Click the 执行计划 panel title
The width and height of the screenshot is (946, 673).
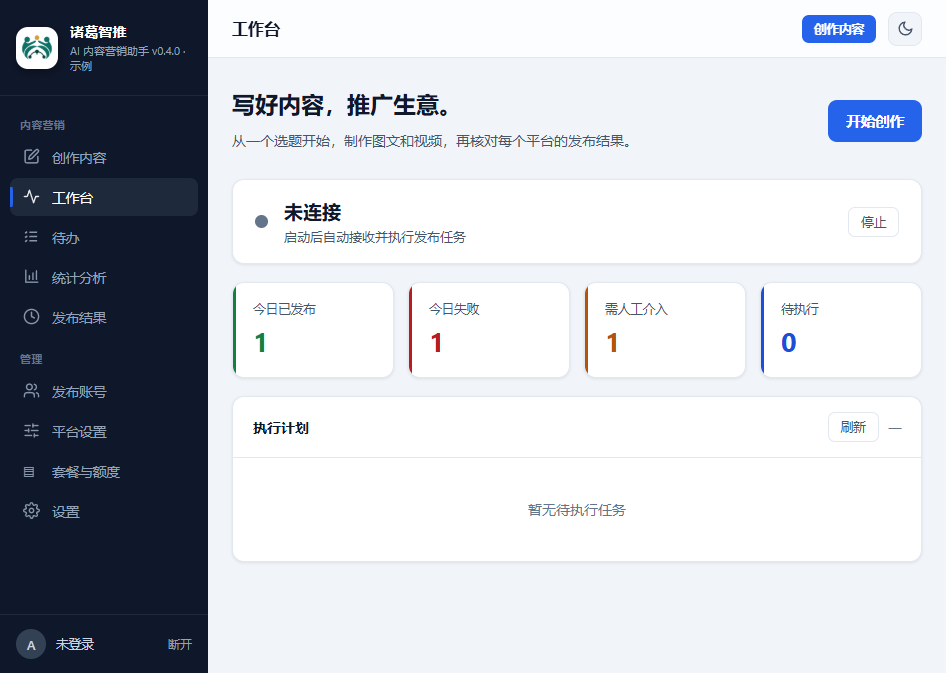click(281, 428)
